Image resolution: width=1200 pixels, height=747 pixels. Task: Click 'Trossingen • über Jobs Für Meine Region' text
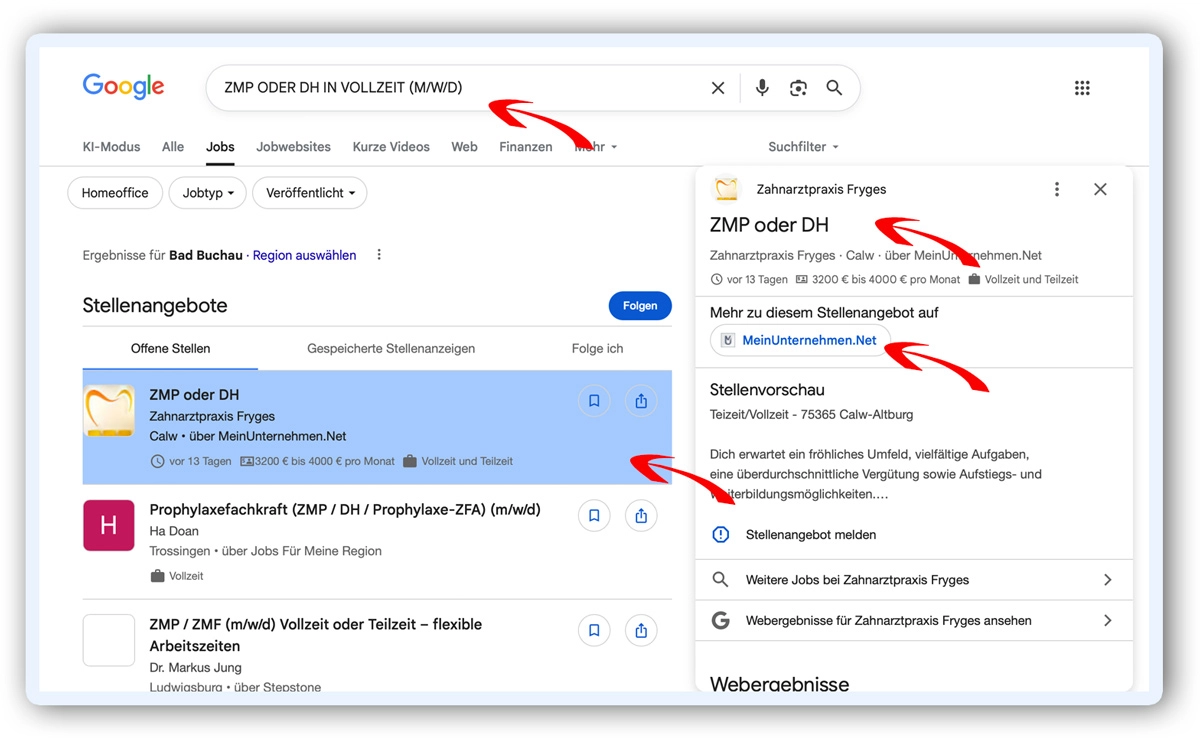click(x=265, y=551)
